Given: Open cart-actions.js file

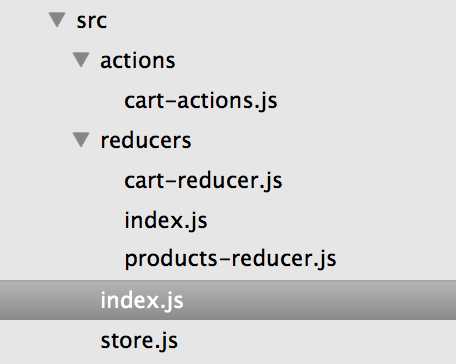Looking at the screenshot, I should [x=201, y=101].
